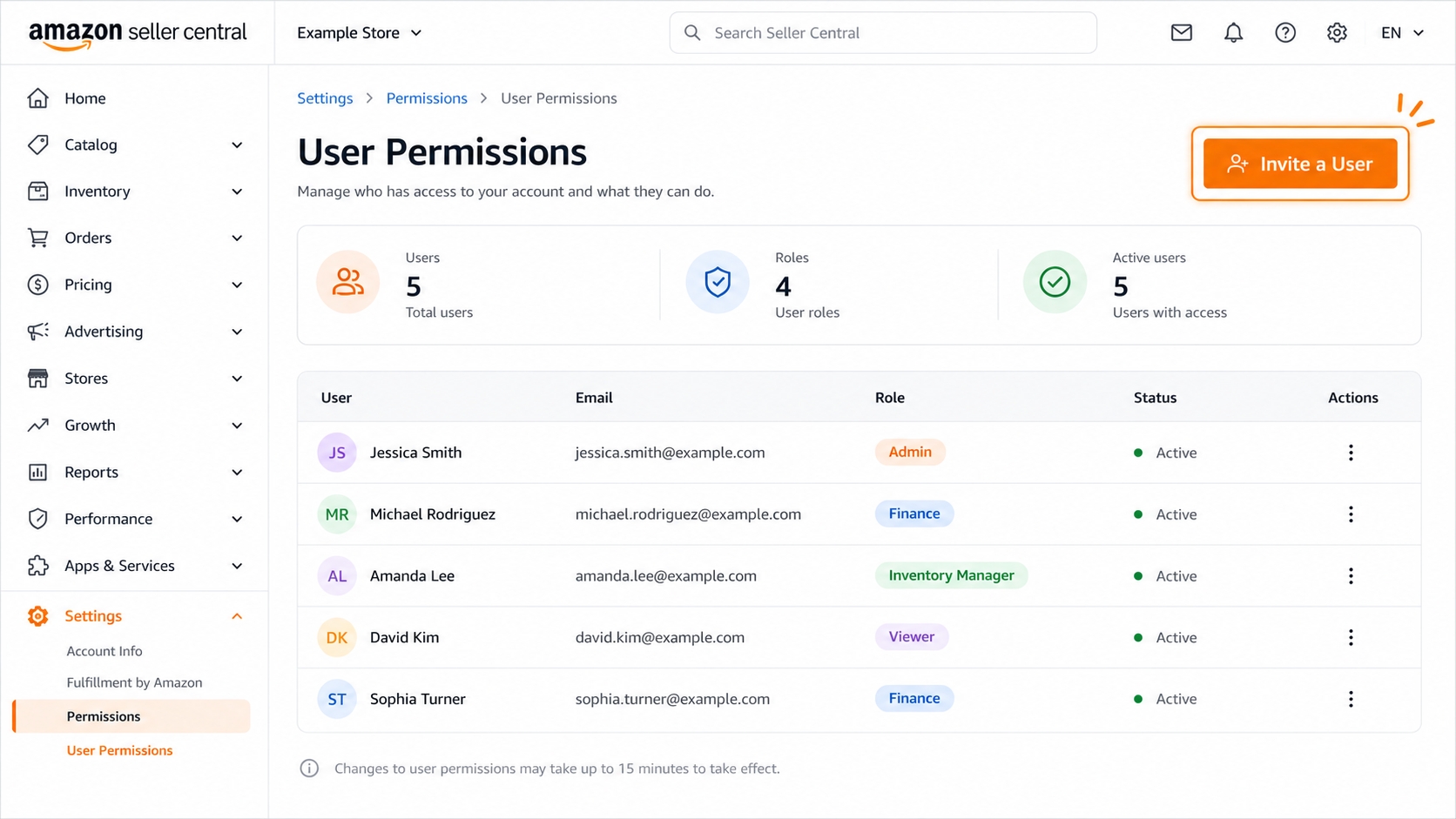
Task: Select Permissions in sidebar submenu
Action: click(131, 716)
